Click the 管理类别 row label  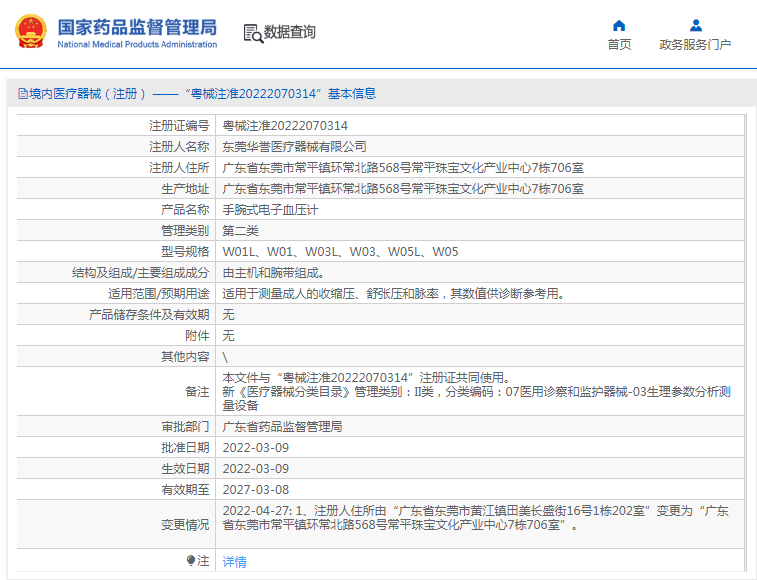coord(185,231)
